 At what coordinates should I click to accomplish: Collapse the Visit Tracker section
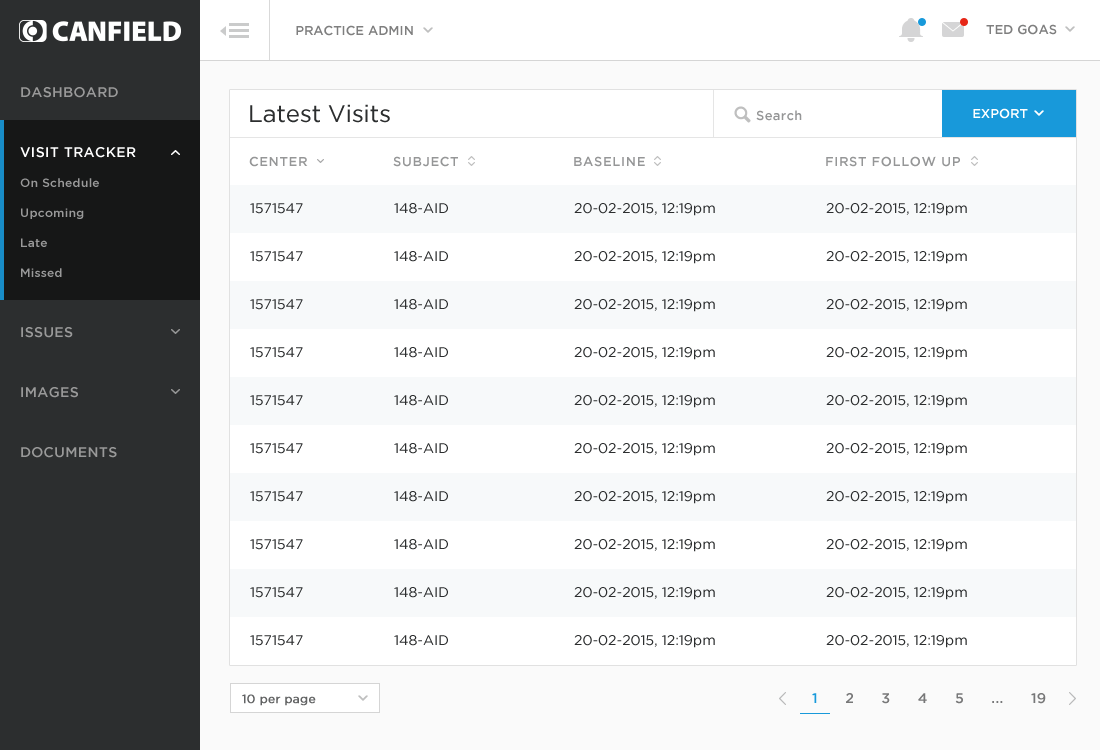click(x=176, y=152)
